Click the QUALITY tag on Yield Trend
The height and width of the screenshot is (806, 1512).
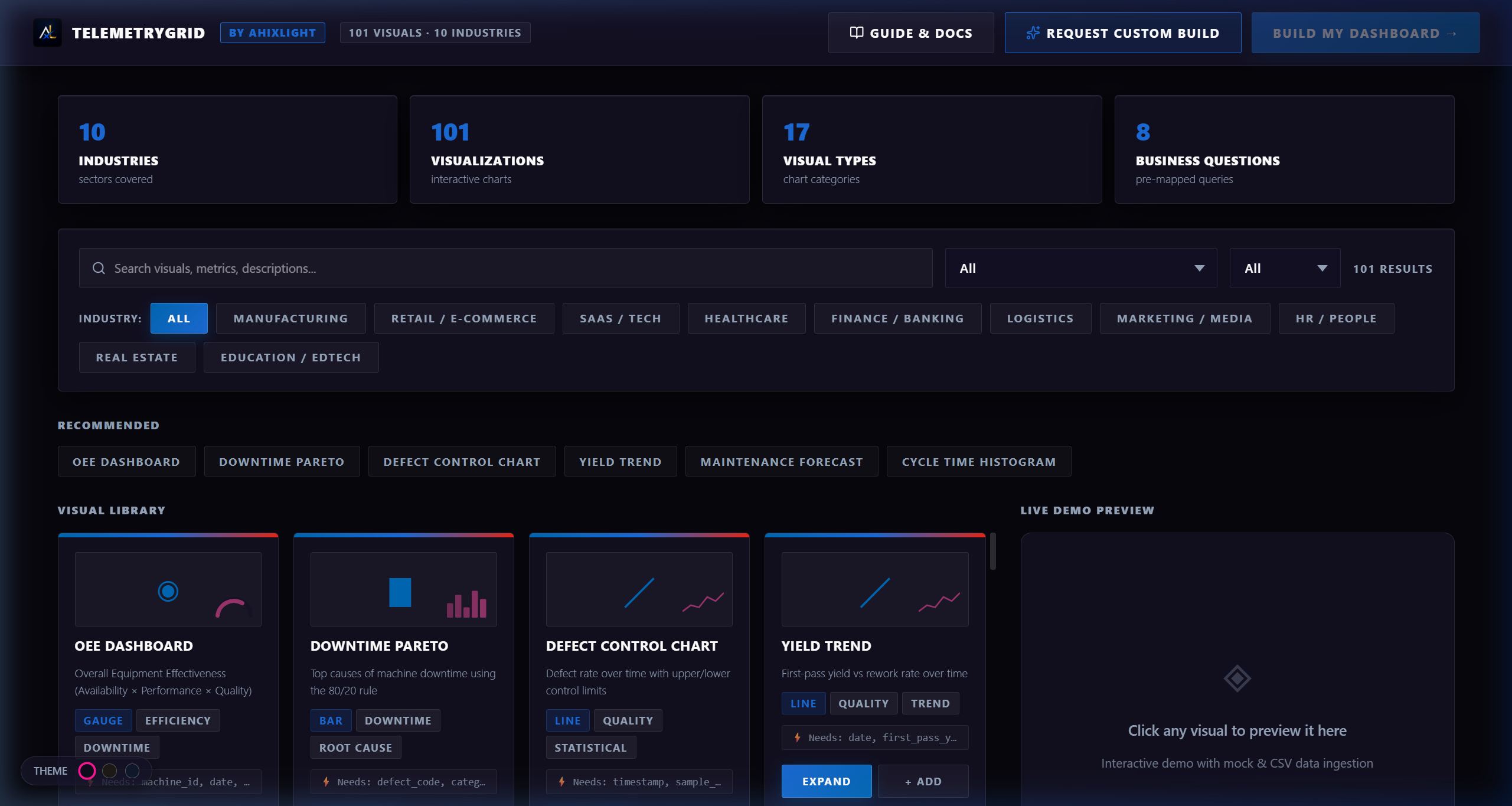tap(864, 703)
